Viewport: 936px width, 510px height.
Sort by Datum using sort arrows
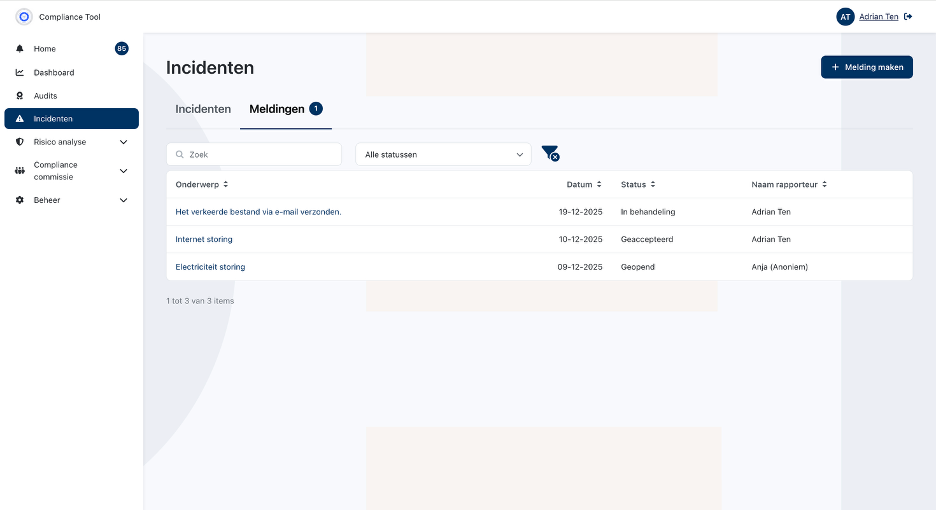coord(599,185)
